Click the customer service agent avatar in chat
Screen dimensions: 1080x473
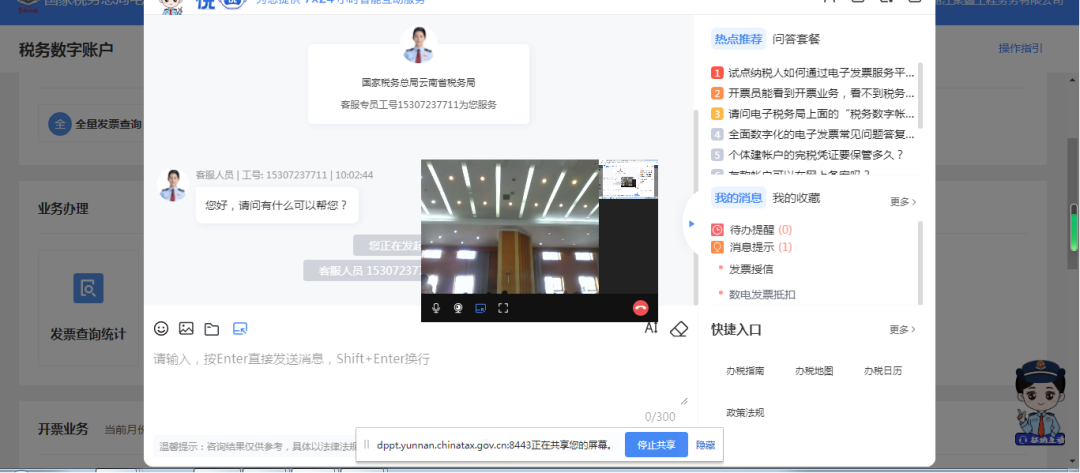173,185
